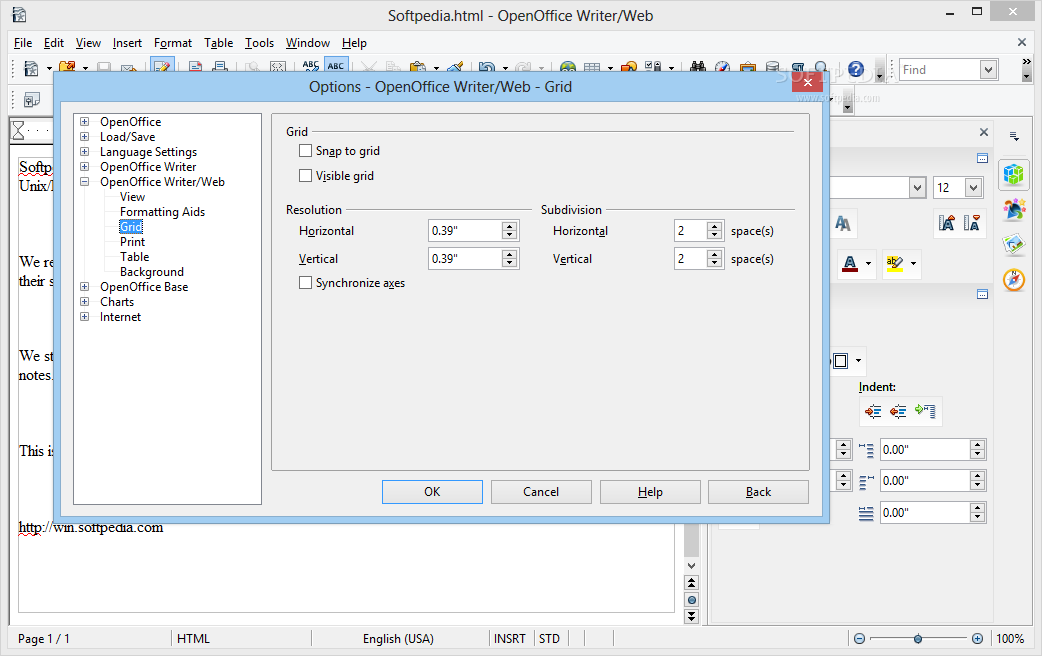Viewport: 1042px width, 656px height.
Task: Enable the Visible grid checkbox
Action: (x=306, y=175)
